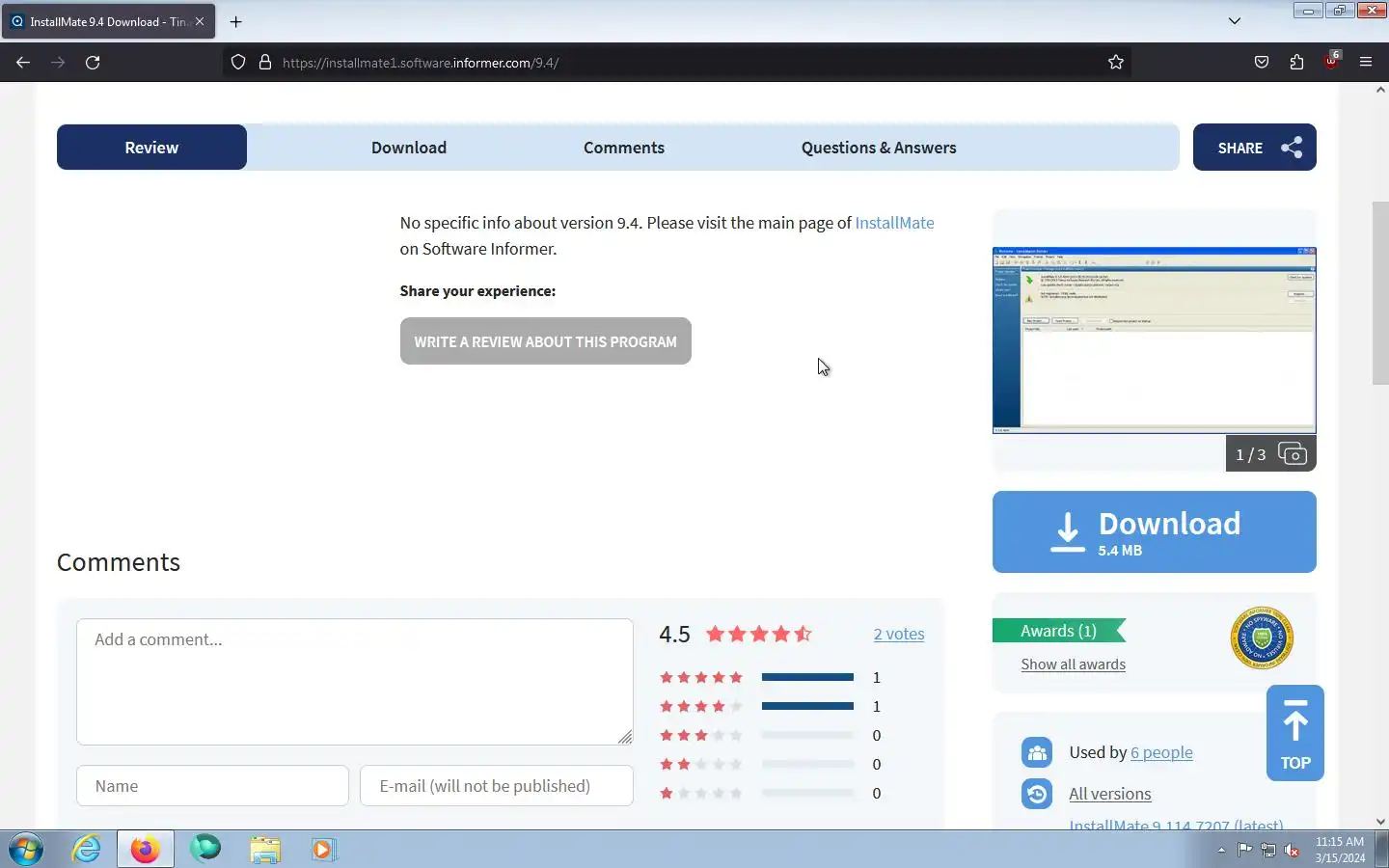The height and width of the screenshot is (868, 1389).
Task: Click the network tray icon
Action: [1268, 850]
